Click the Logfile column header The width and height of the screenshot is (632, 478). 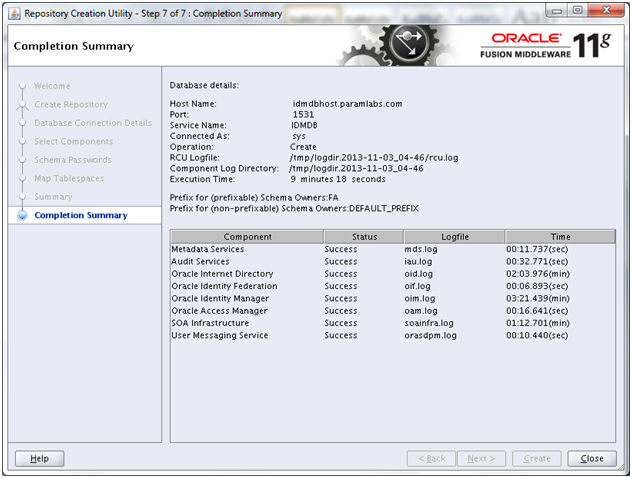coord(455,237)
